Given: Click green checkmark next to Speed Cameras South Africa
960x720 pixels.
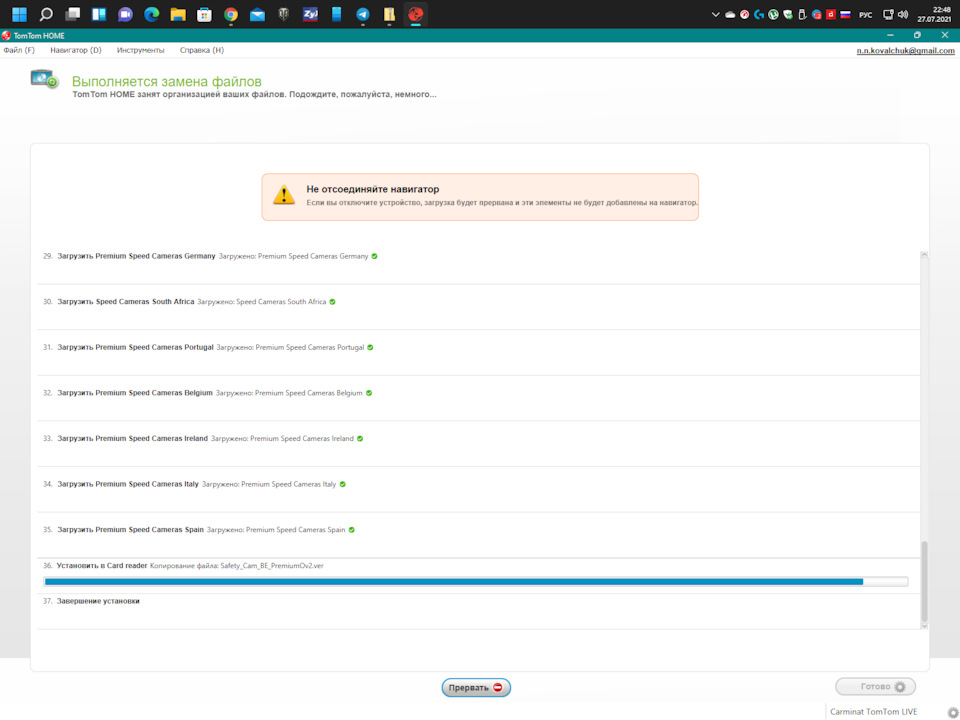Looking at the screenshot, I should point(332,302).
